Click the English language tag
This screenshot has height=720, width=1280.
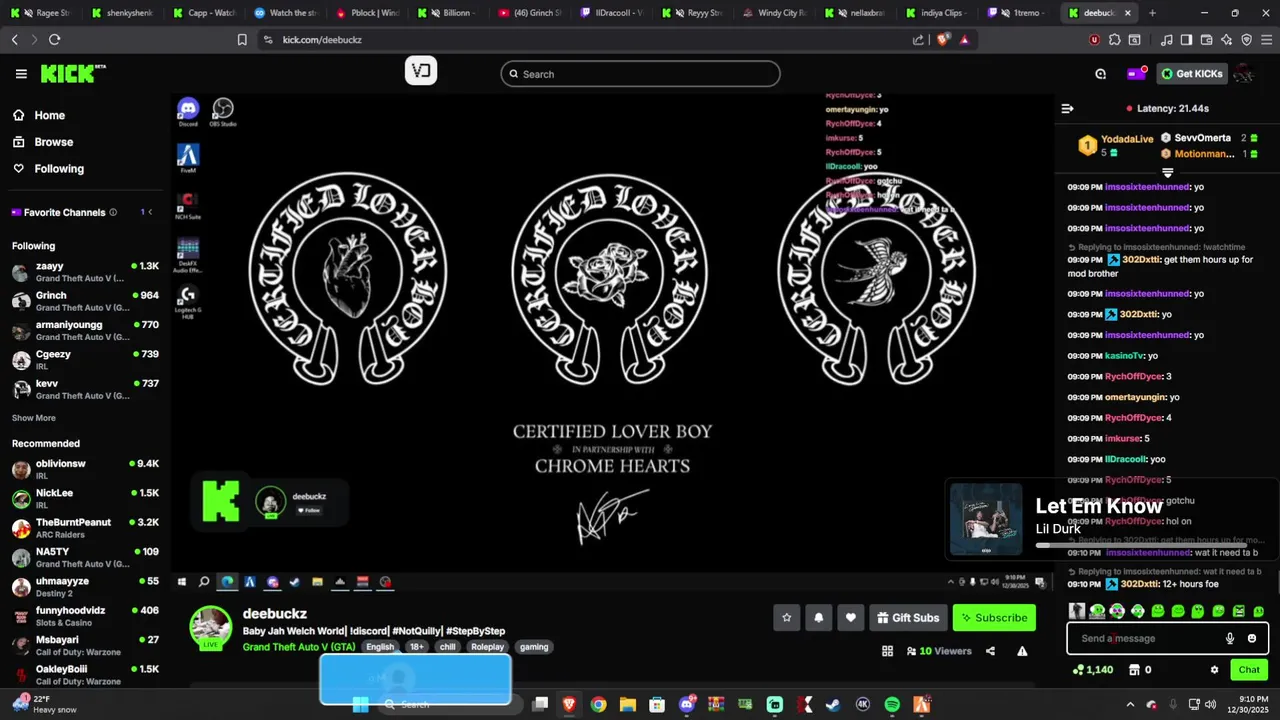pos(380,647)
